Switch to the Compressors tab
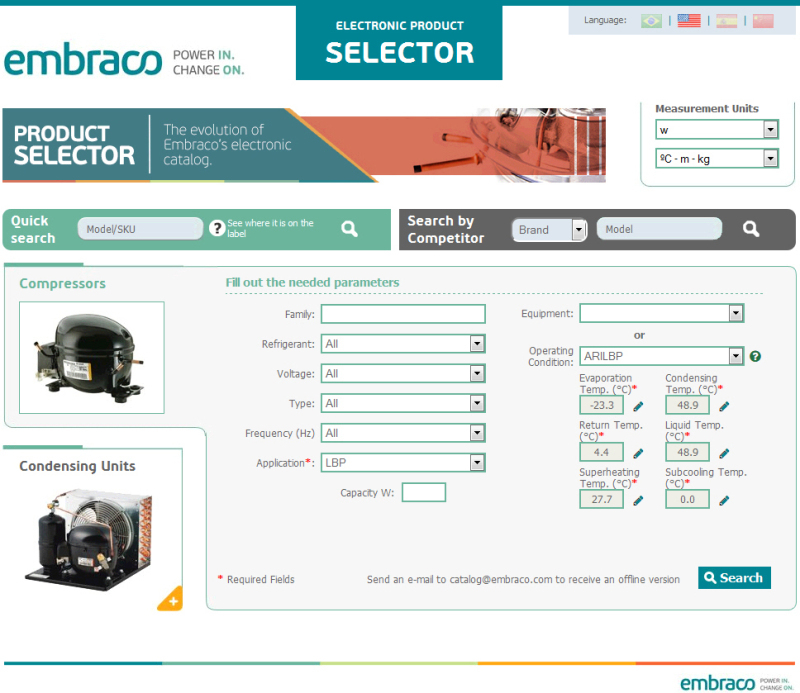 click(62, 283)
